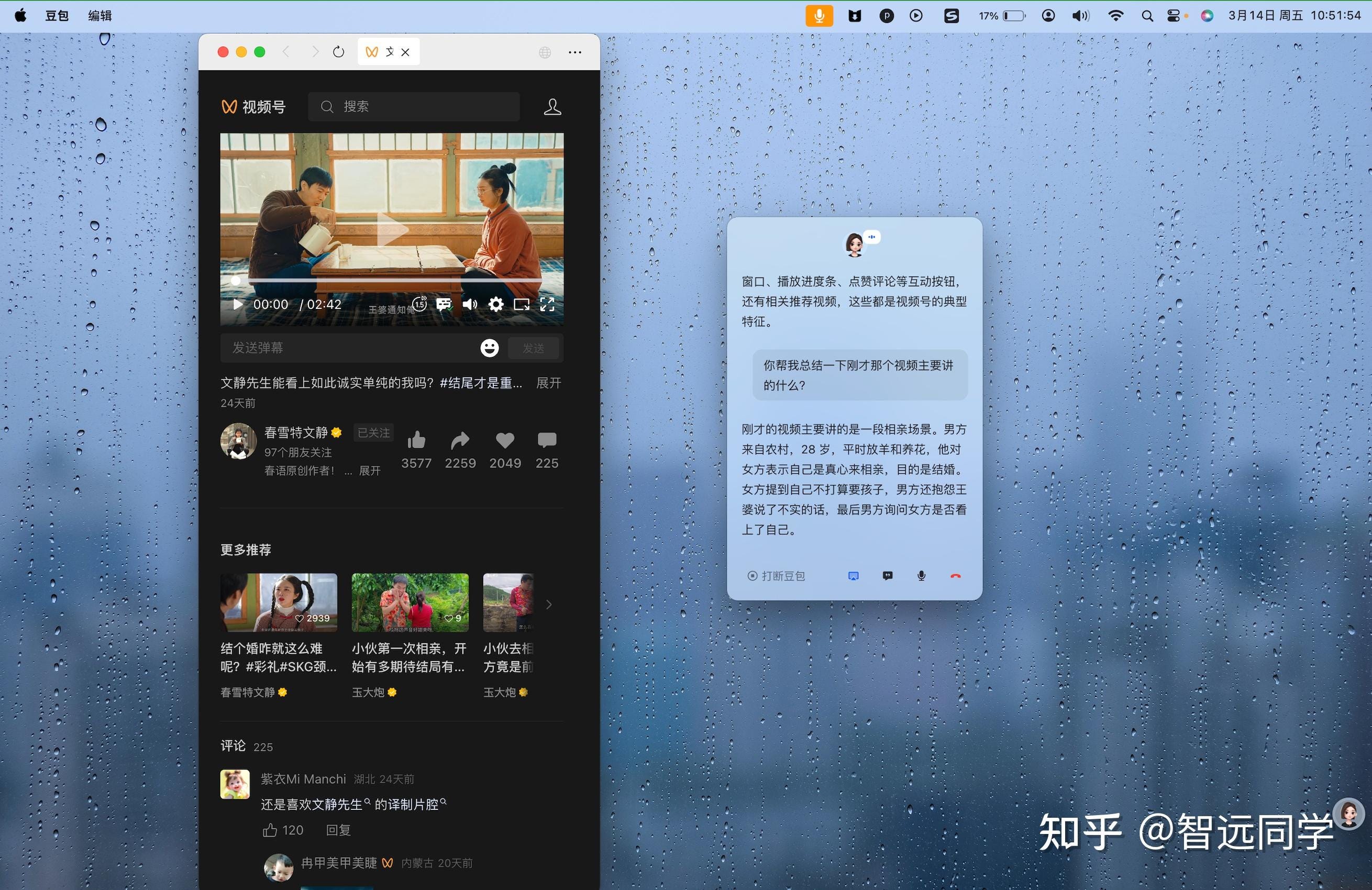Open the video settings gear
Viewport: 1372px width, 890px height.
496,304
